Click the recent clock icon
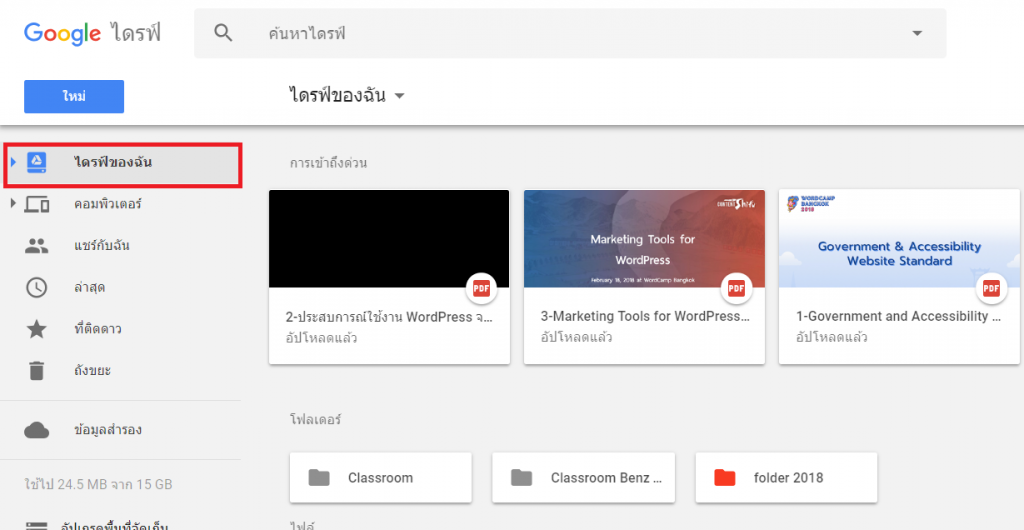 [x=37, y=287]
